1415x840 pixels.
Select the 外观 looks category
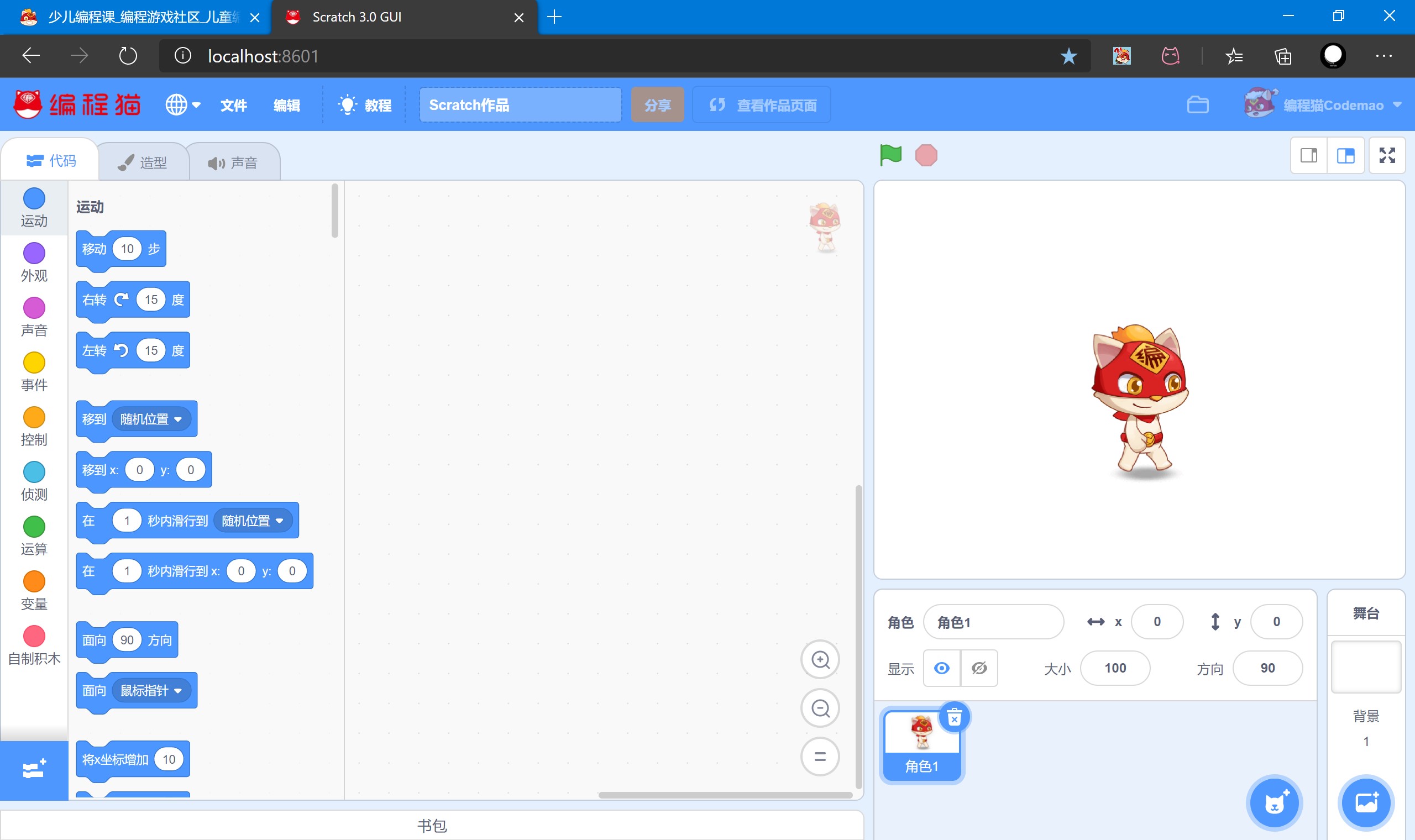pyautogui.click(x=34, y=262)
